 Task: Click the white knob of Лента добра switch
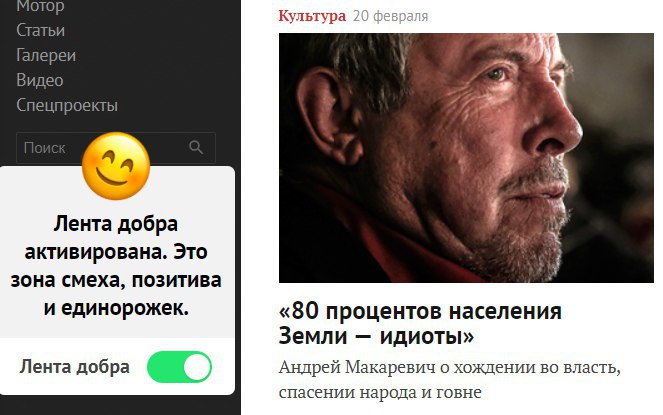coord(197,367)
